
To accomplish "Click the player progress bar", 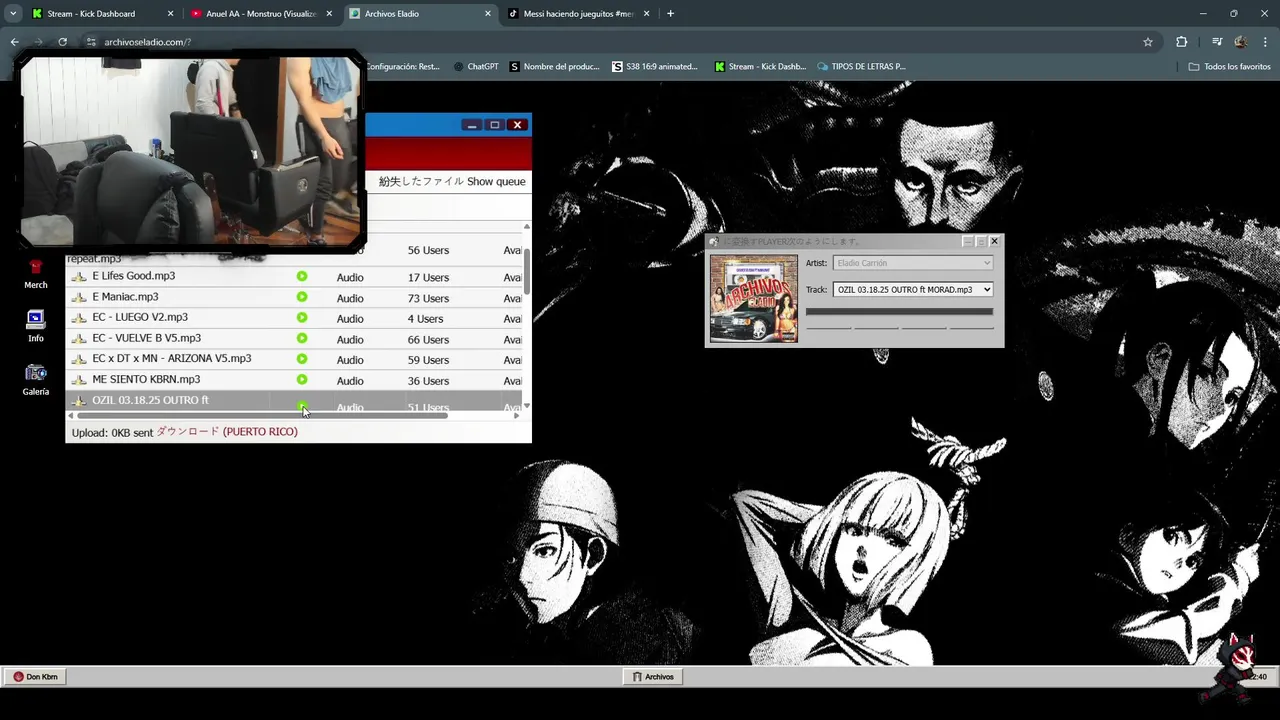I will [x=899, y=312].
